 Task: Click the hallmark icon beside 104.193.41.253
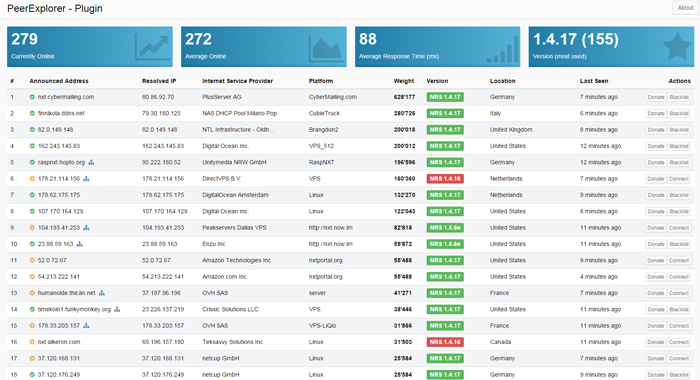86,228
